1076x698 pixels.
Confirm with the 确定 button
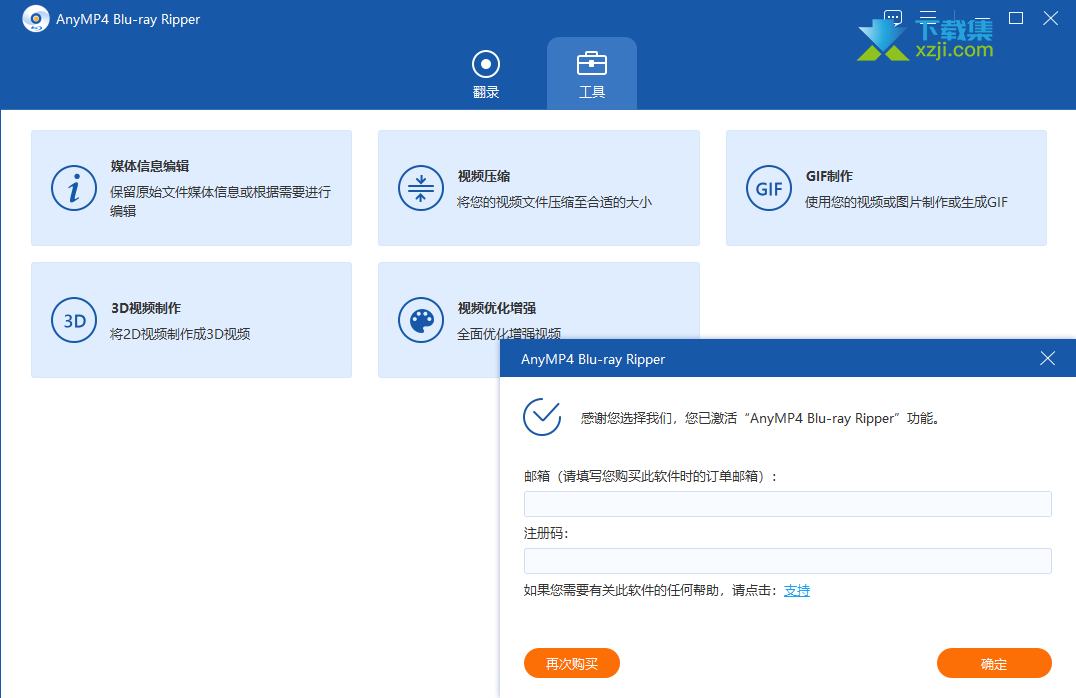(x=994, y=663)
